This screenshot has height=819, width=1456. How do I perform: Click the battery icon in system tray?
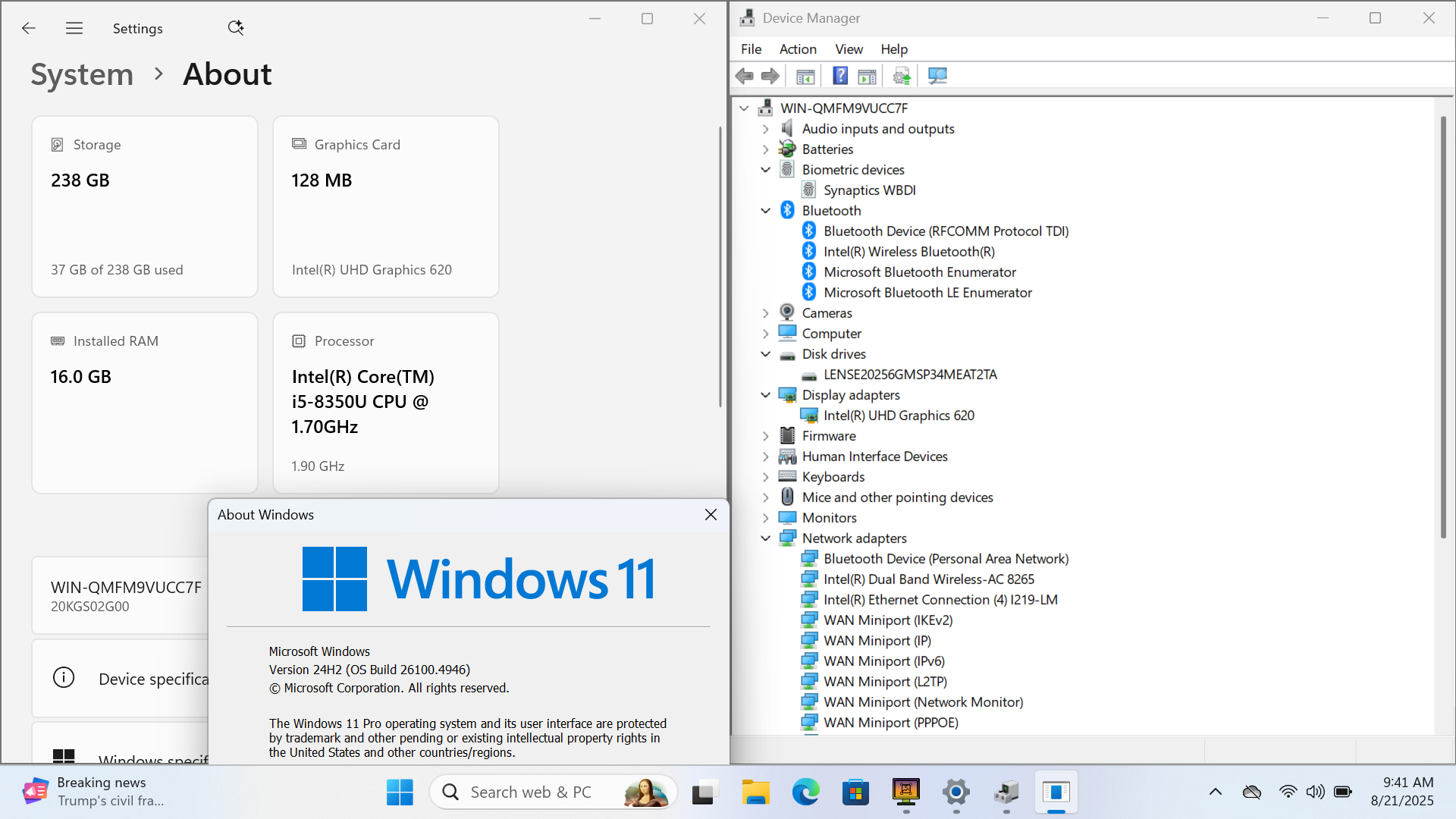coord(1342,792)
